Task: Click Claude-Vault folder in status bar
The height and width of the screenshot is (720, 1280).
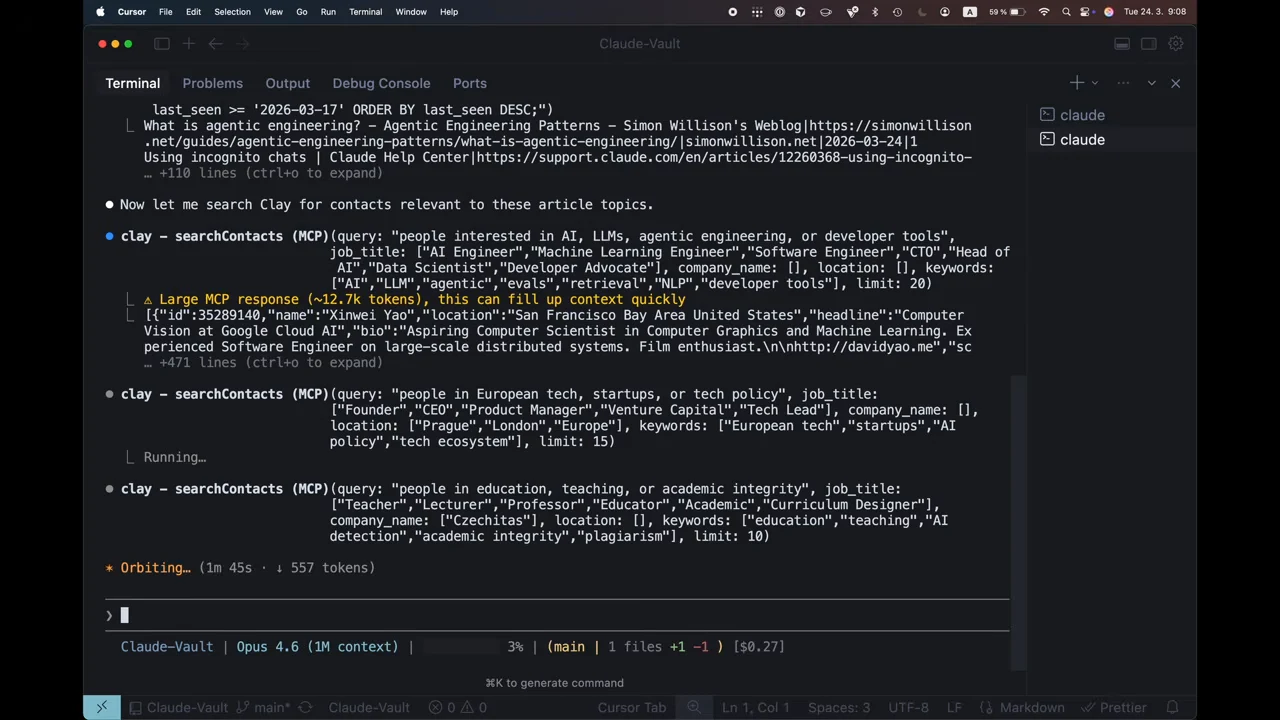Action: pos(178,707)
